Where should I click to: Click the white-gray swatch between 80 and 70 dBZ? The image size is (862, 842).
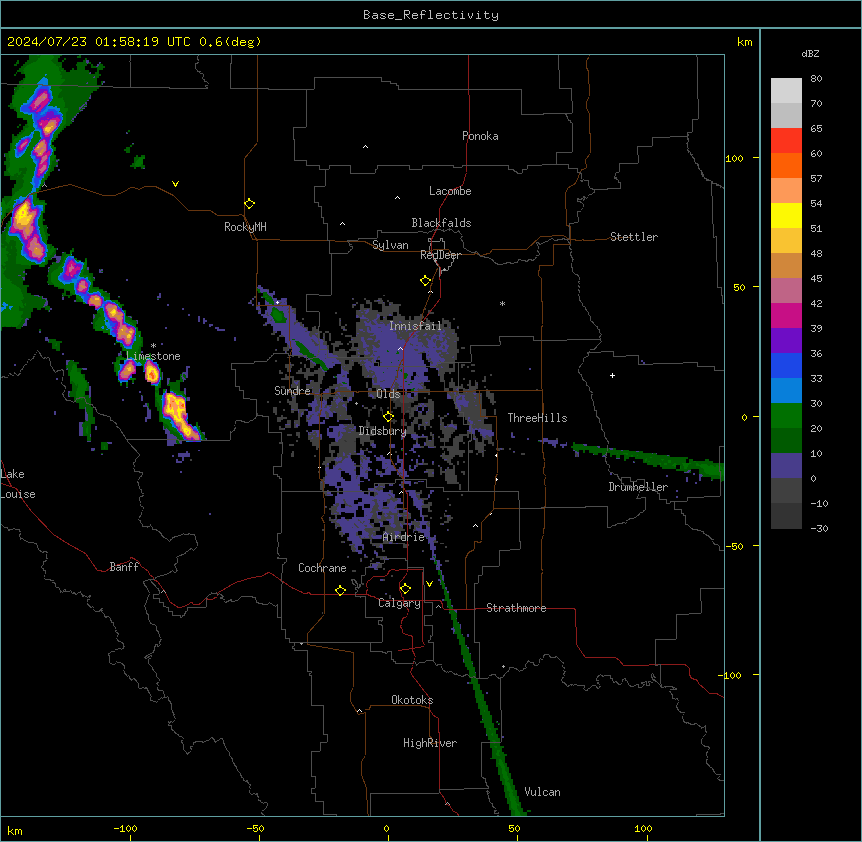click(x=786, y=91)
